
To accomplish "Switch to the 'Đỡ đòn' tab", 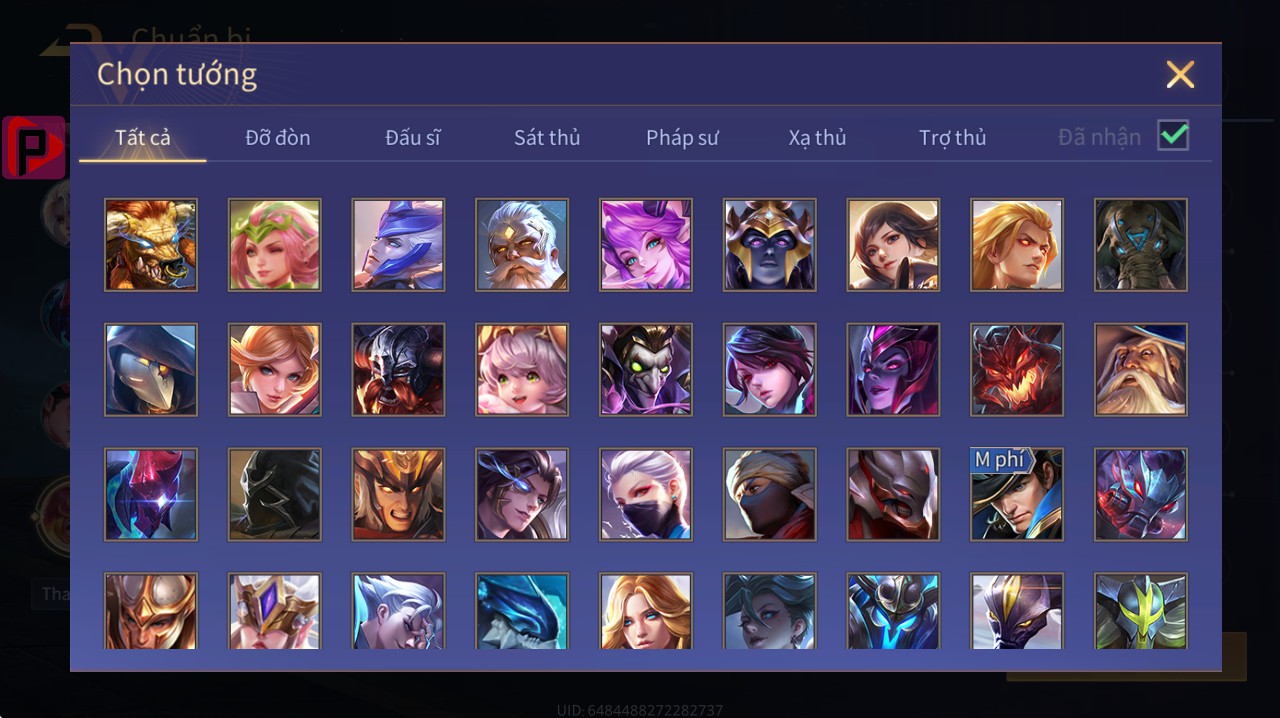I will point(278,138).
